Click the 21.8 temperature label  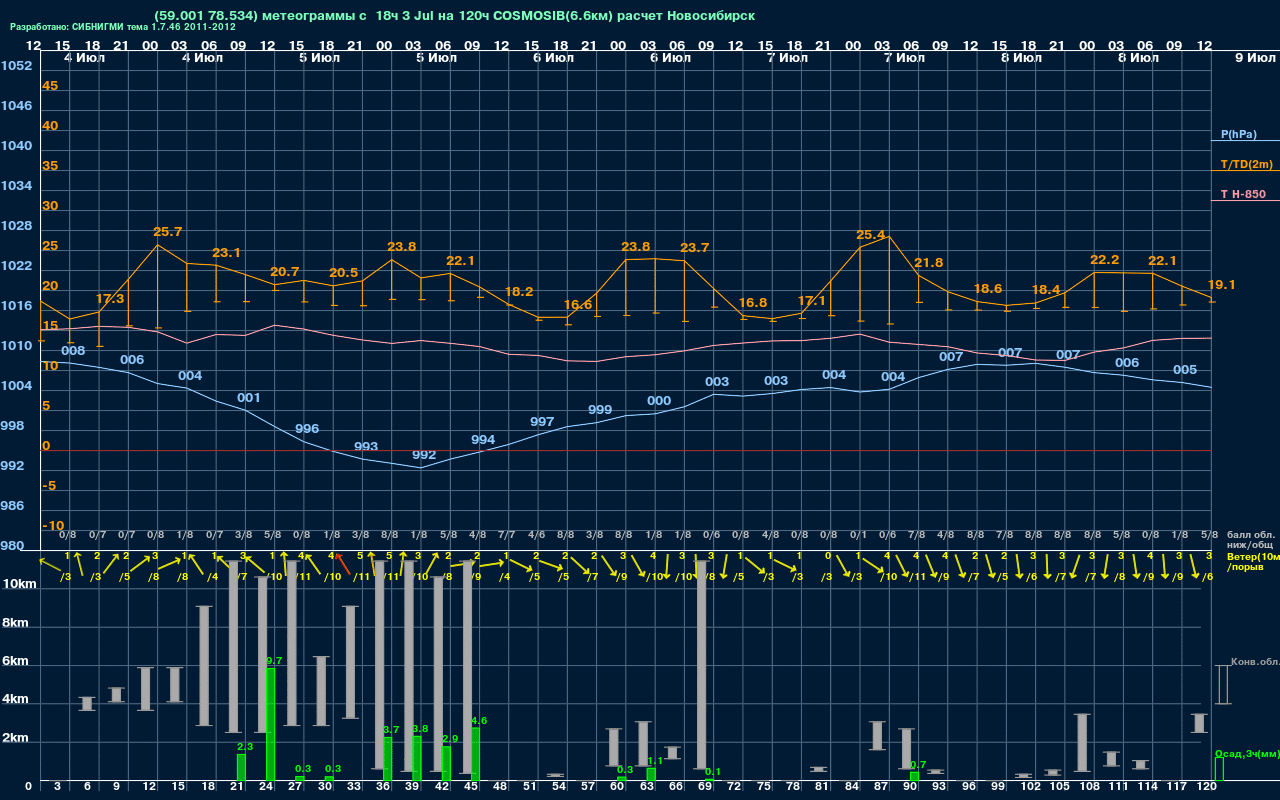click(929, 263)
